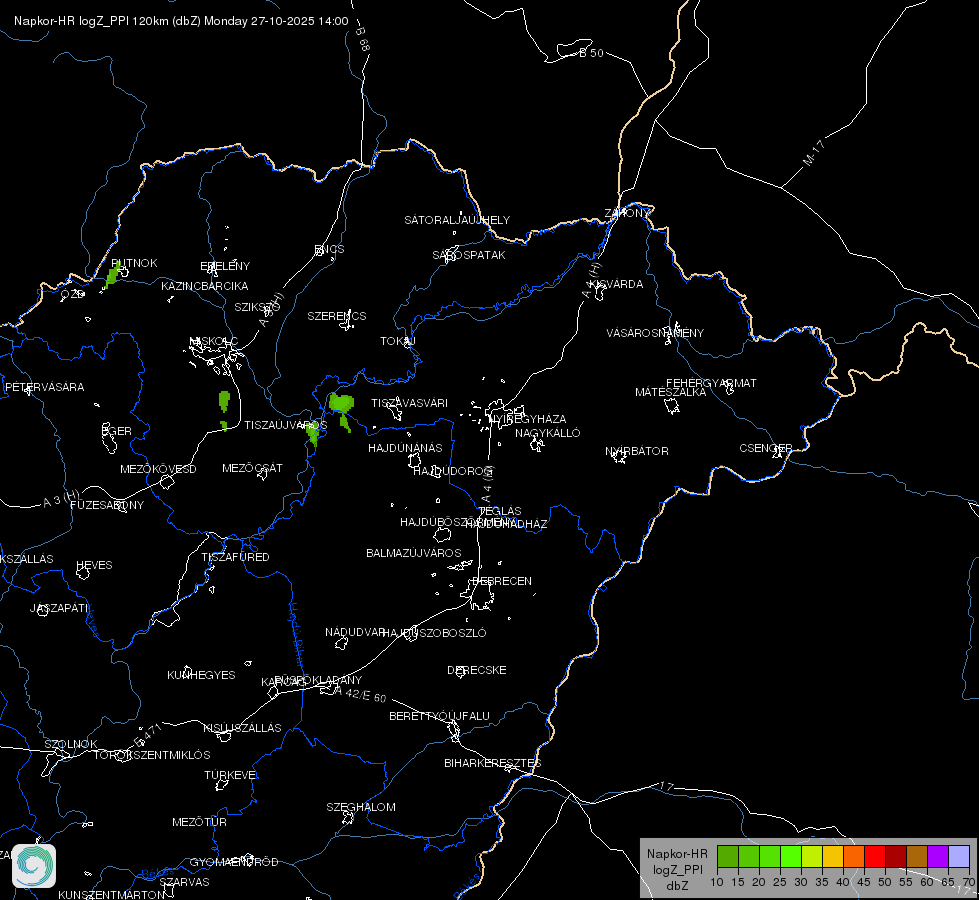Click the FEHÉRGYARMAT town label

711,383
